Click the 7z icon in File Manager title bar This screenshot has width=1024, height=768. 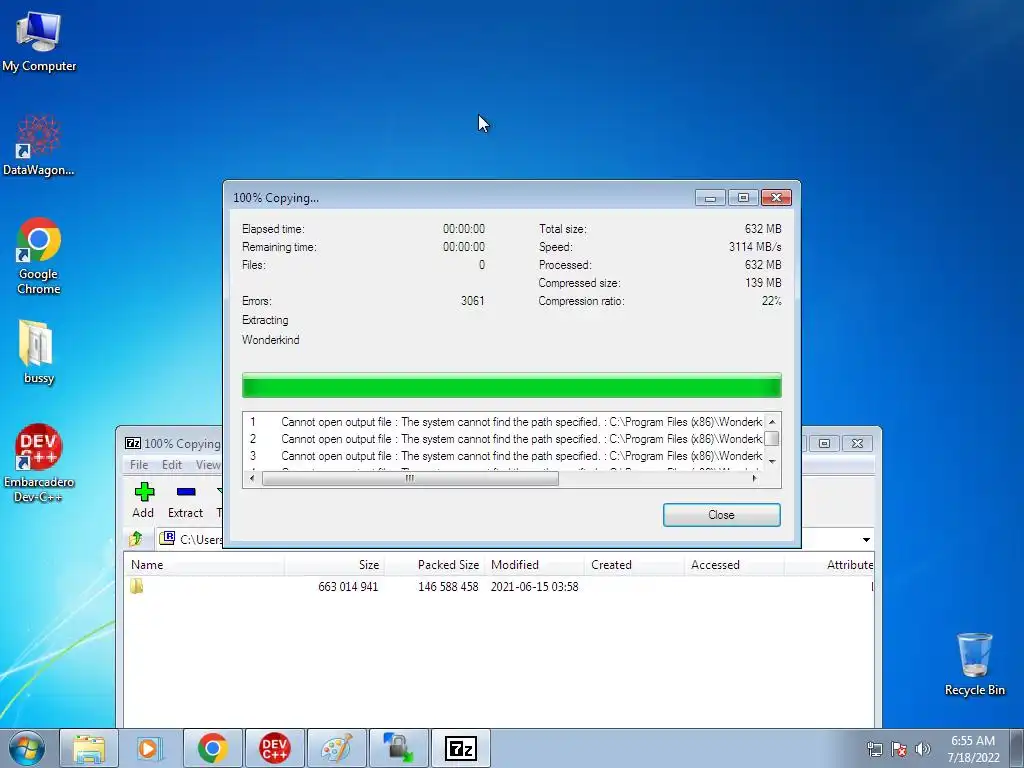(133, 443)
